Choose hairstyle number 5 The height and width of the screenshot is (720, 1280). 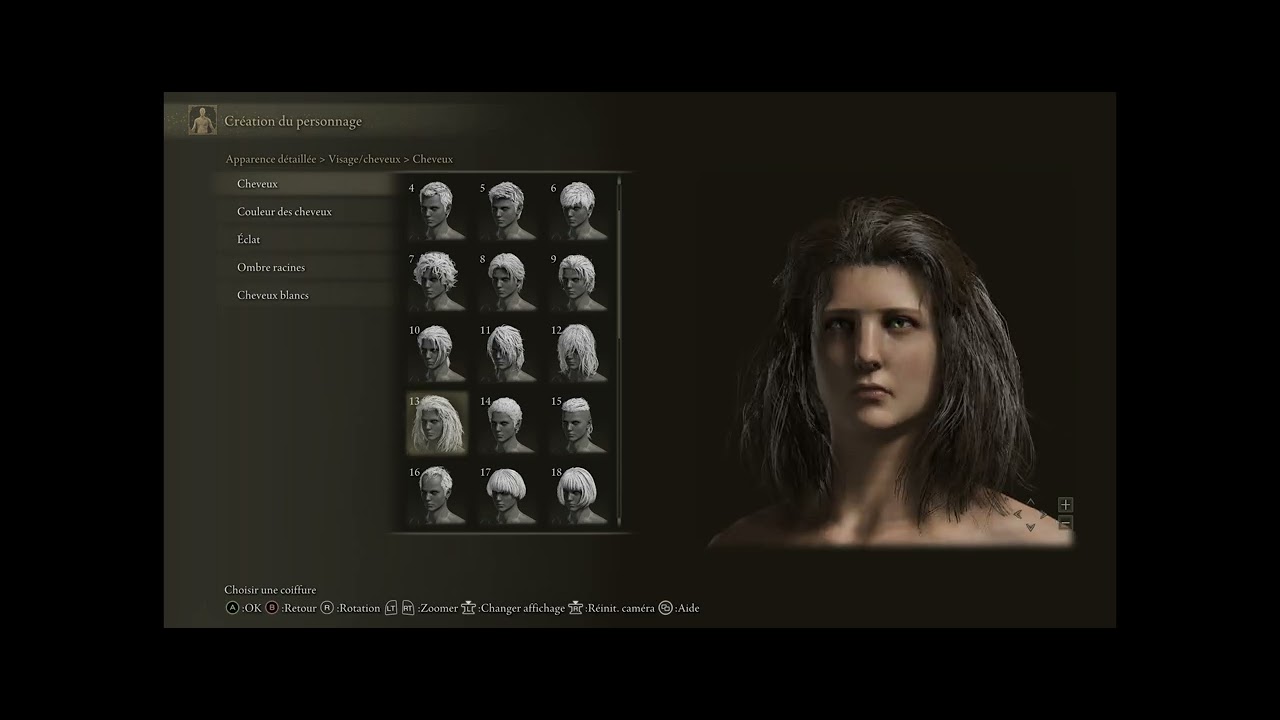coord(508,210)
